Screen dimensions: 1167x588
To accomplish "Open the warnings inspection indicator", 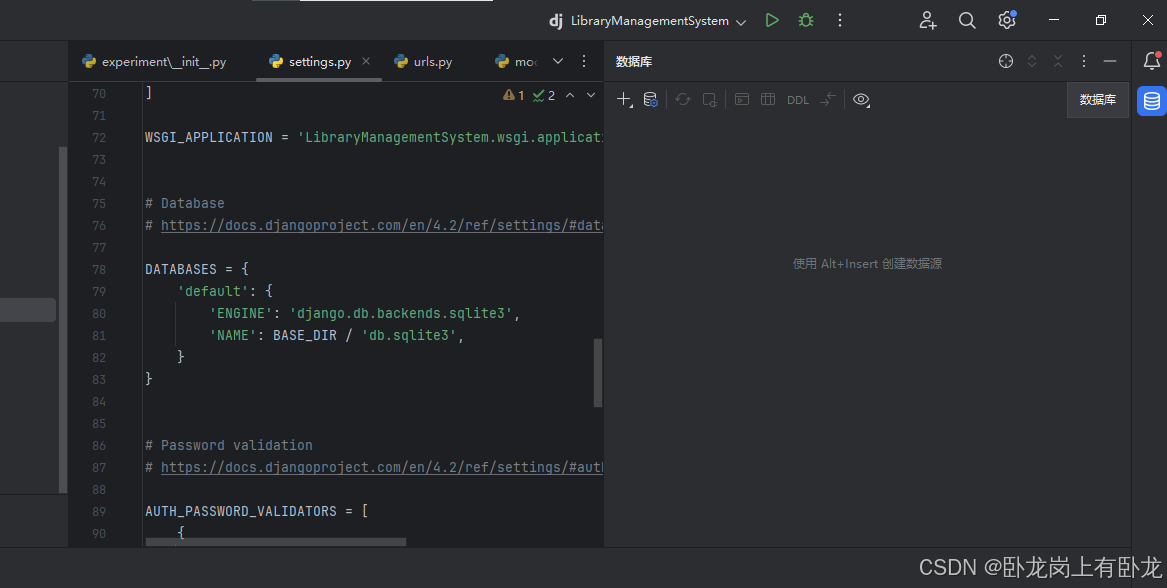I will pyautogui.click(x=514, y=95).
